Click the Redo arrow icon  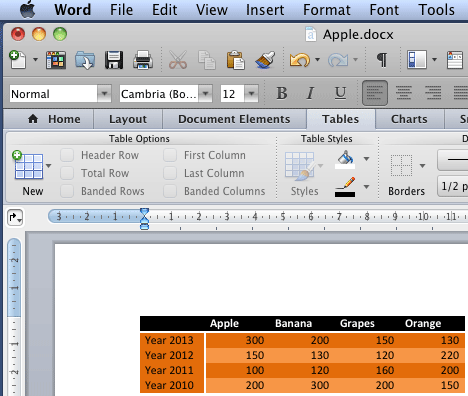(x=338, y=60)
